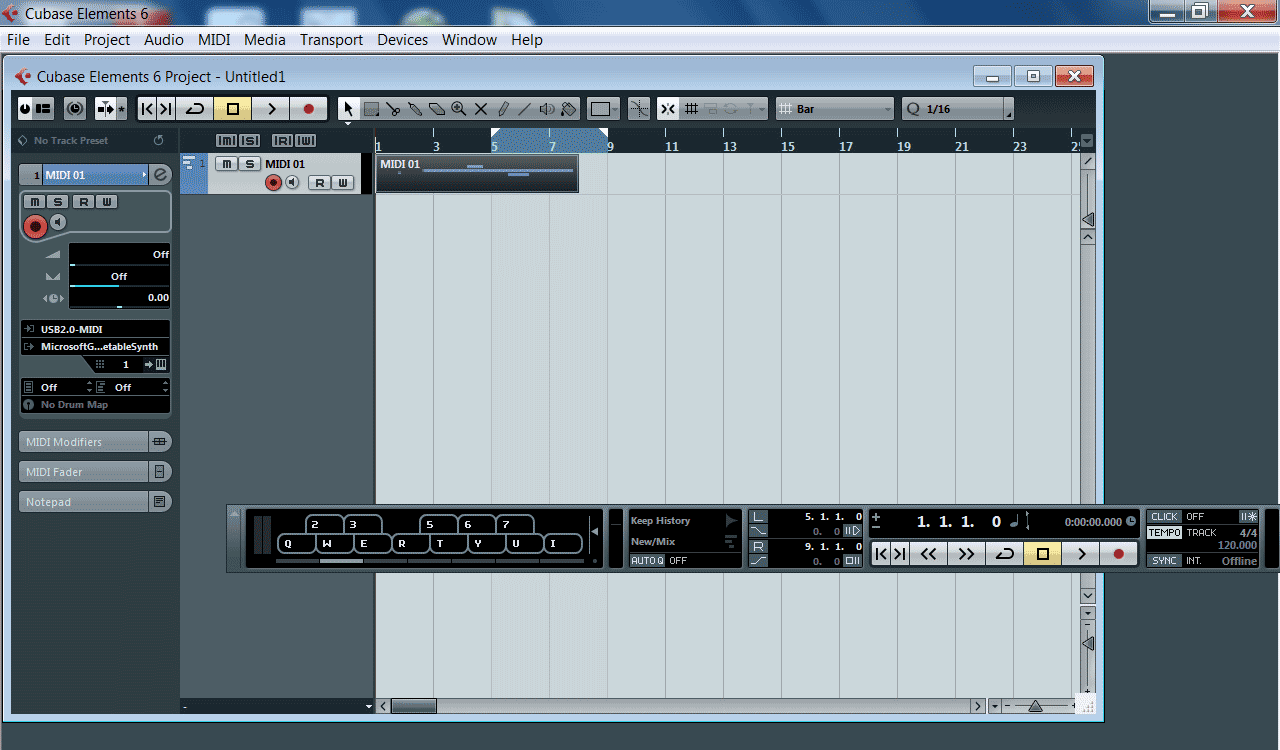
Task: Open the ruler display format arrow
Action: (1088, 142)
